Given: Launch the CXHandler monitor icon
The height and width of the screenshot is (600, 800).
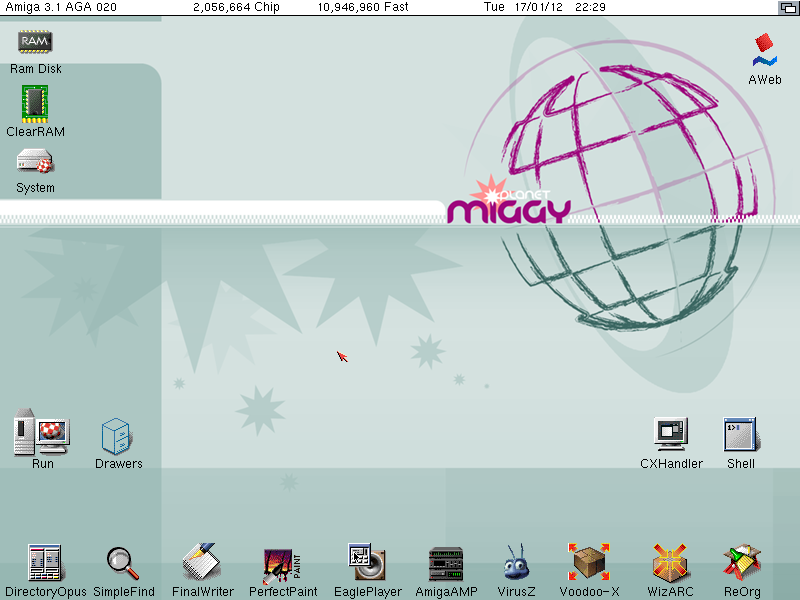Looking at the screenshot, I should [x=671, y=434].
